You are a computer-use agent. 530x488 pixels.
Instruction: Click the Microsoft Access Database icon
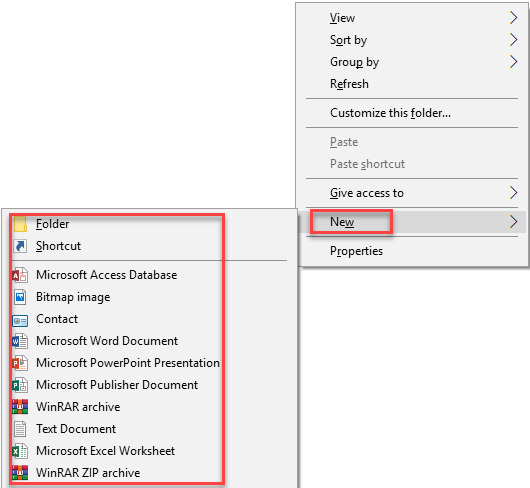pos(20,275)
